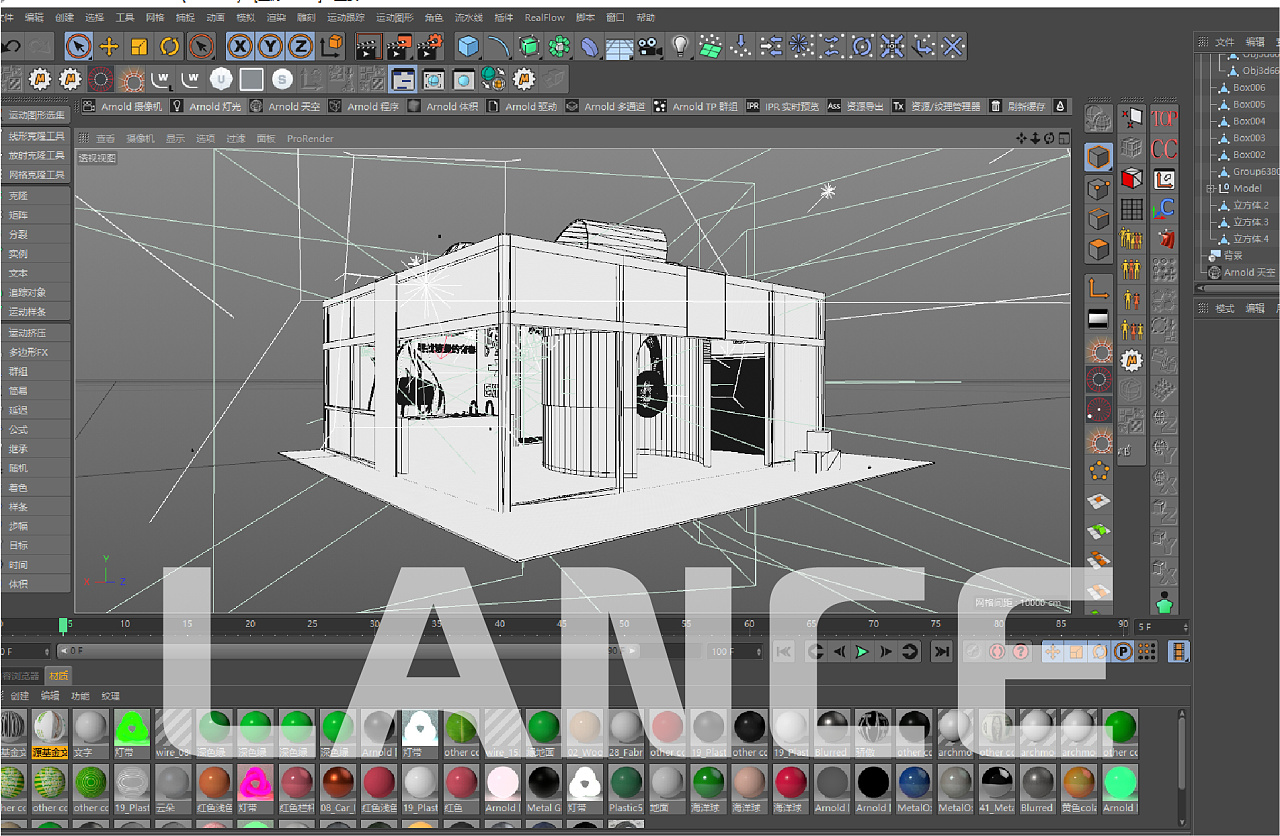Click the coordinate system cube icon
Screen dimensions: 1280x836
(x=331, y=46)
